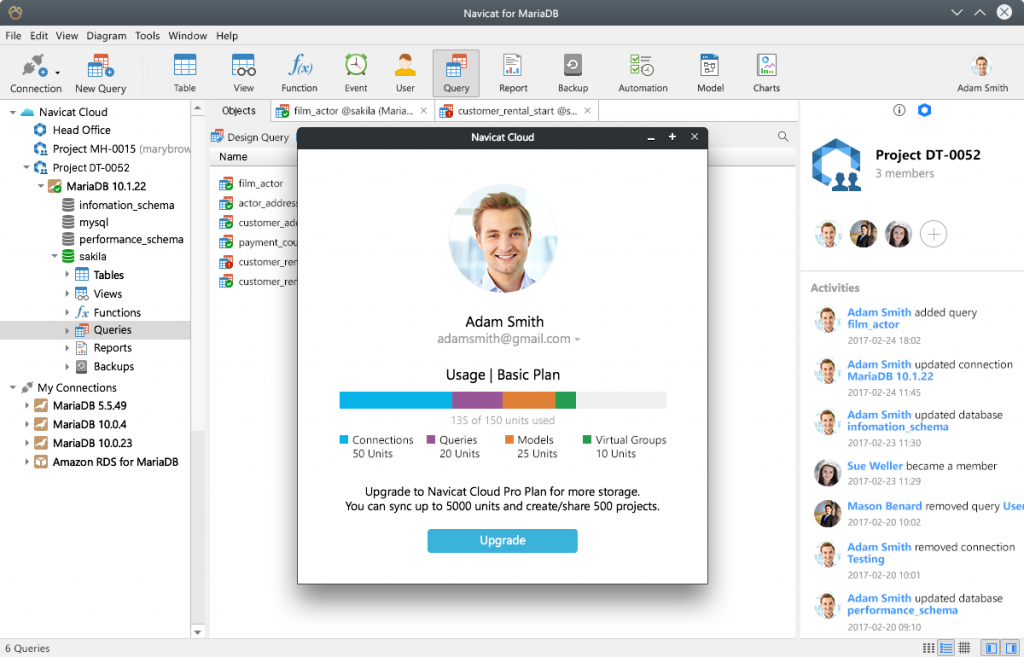Click the blue Connections usage bar segment
The width and height of the screenshot is (1024, 657).
coord(396,400)
